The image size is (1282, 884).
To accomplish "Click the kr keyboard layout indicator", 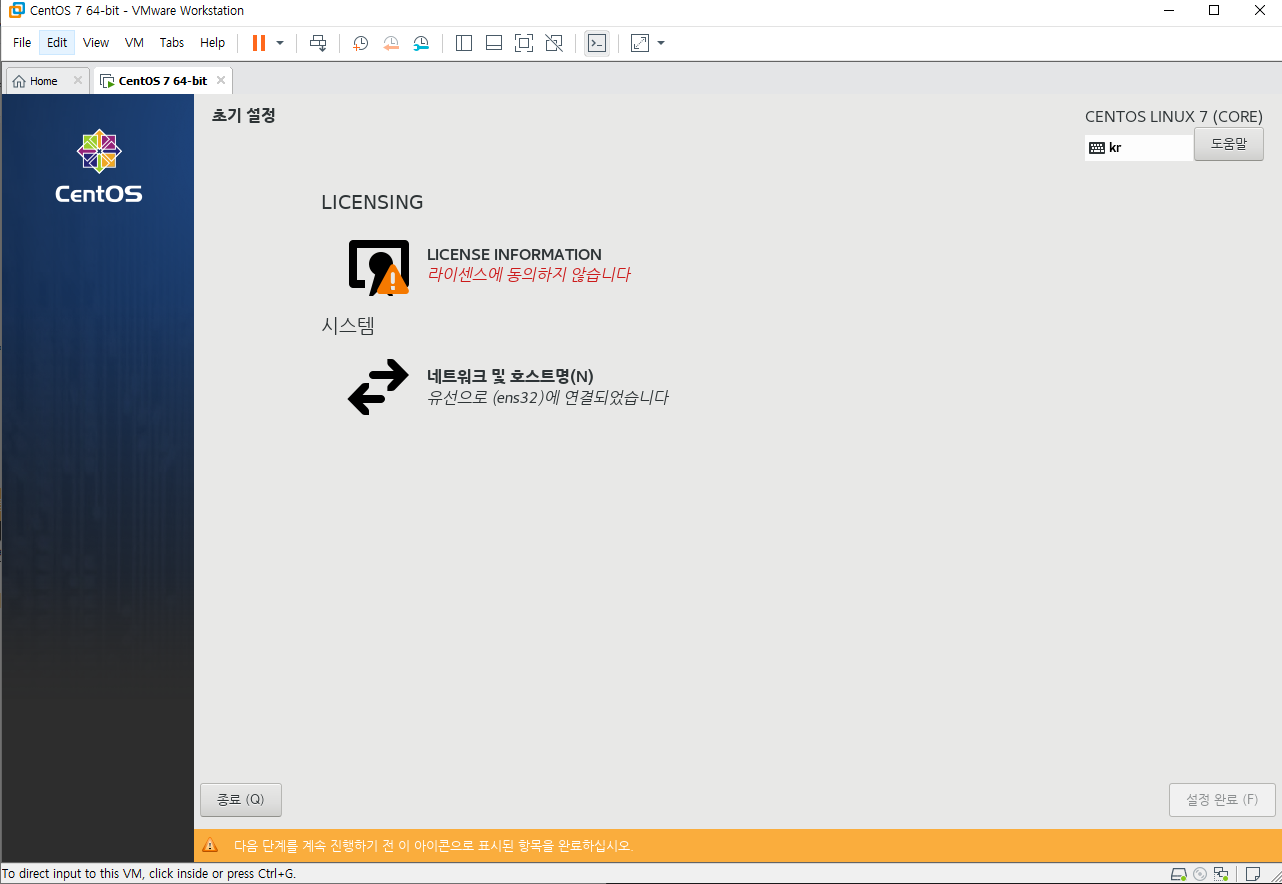I will click(1139, 147).
